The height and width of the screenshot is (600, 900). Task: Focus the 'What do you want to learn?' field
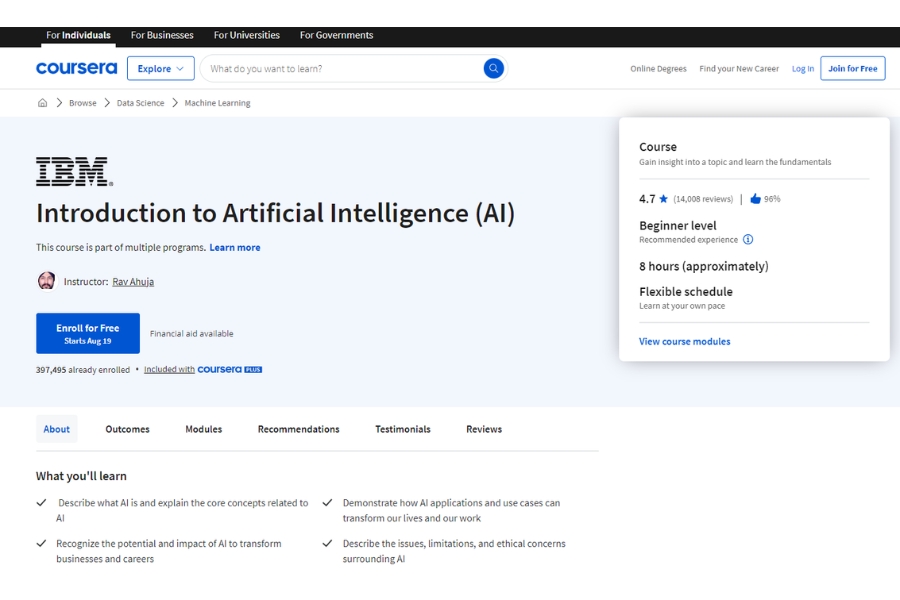[344, 68]
